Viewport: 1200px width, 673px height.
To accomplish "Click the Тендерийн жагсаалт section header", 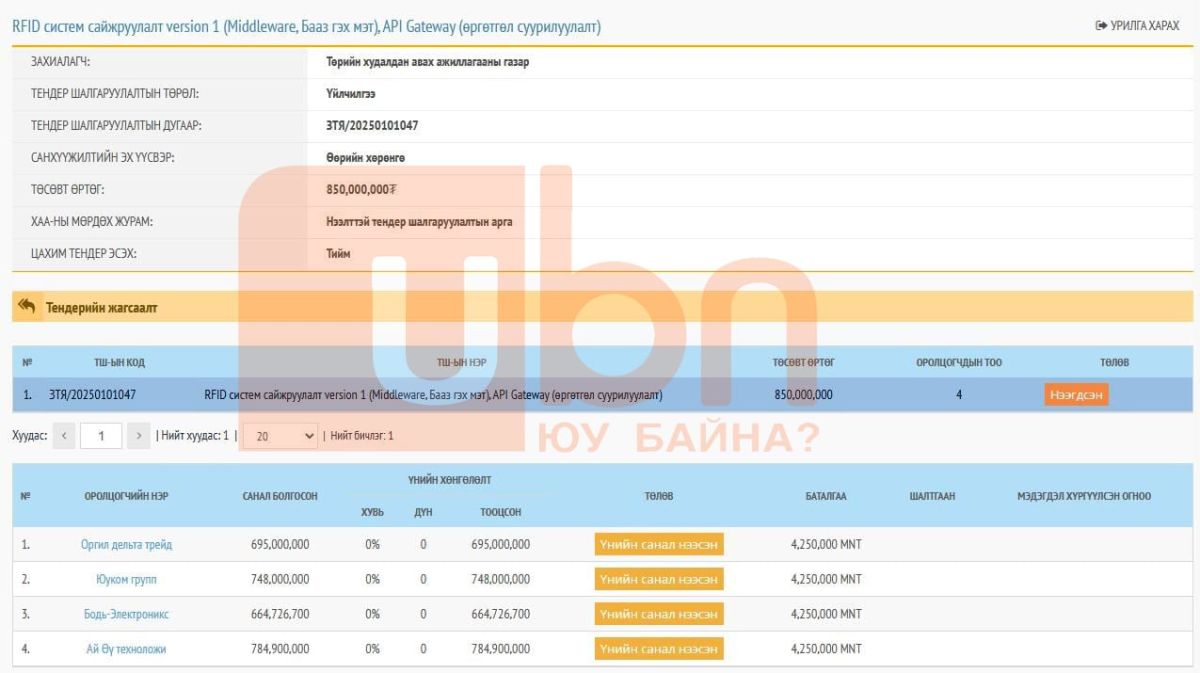I will 101,308.
